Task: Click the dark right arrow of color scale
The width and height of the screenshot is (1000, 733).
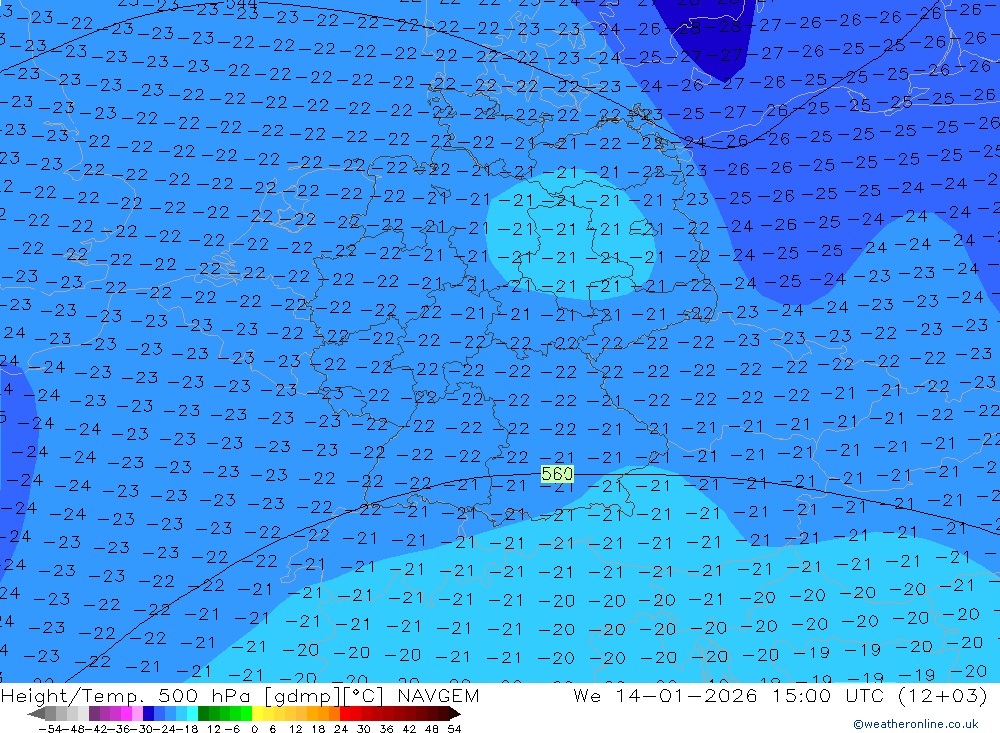Action: tap(455, 713)
